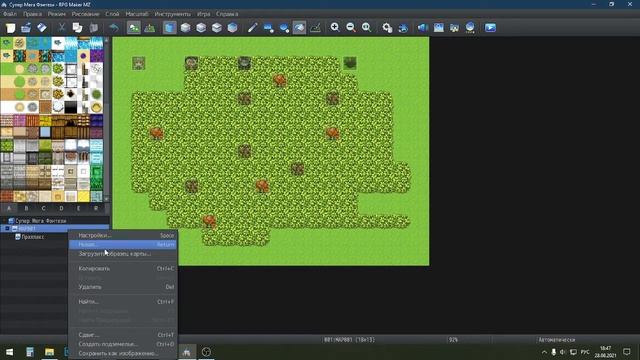Switch to tileset tab E
Image resolution: width=640 pixels, height=360 pixels.
click(78, 208)
